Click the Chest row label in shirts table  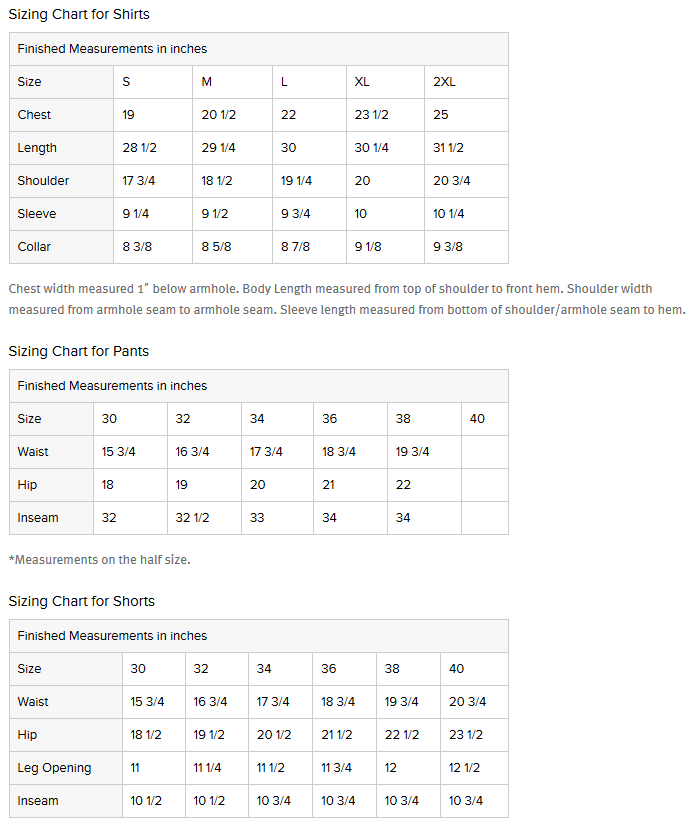tap(34, 115)
